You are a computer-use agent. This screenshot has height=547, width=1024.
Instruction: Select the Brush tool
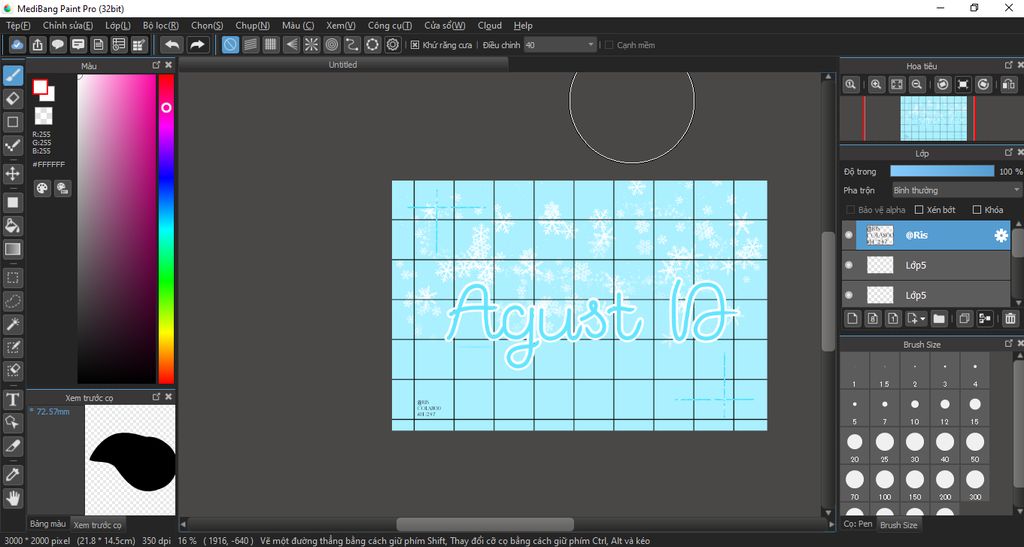click(x=12, y=76)
